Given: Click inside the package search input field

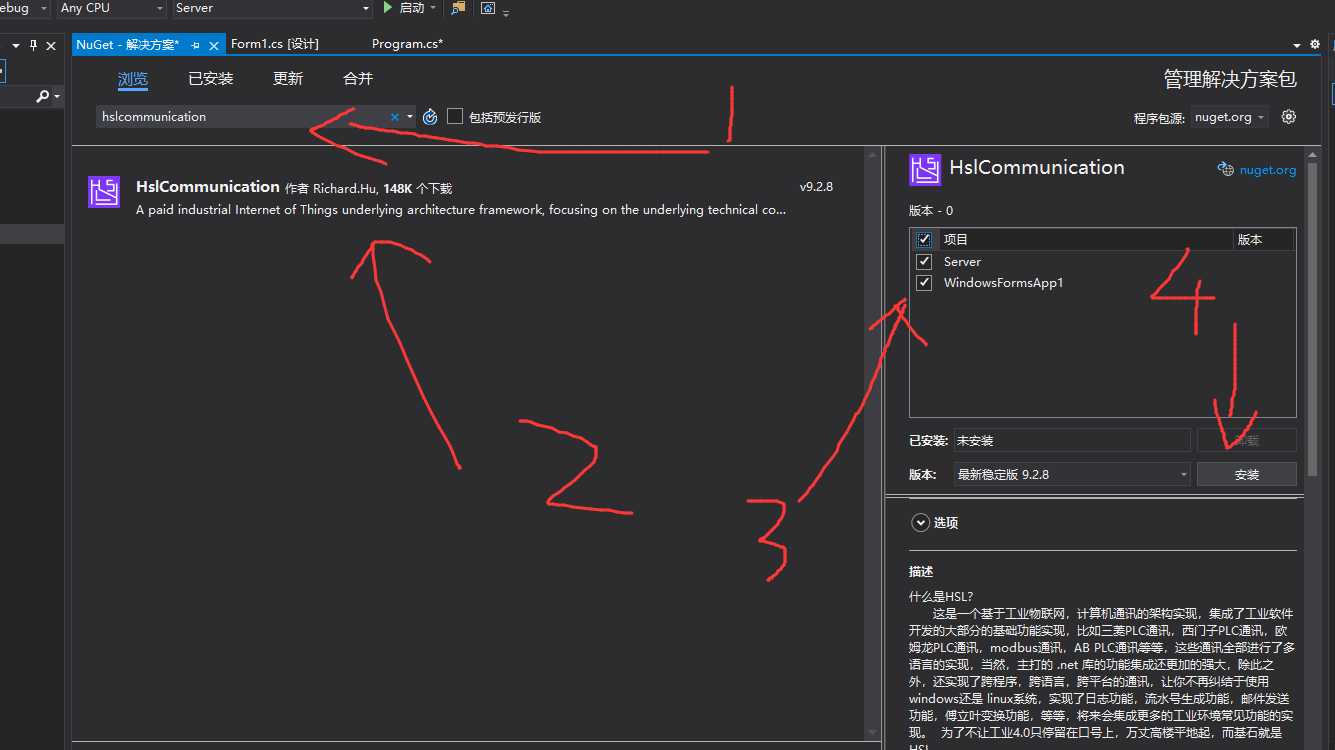Looking at the screenshot, I should pos(242,117).
